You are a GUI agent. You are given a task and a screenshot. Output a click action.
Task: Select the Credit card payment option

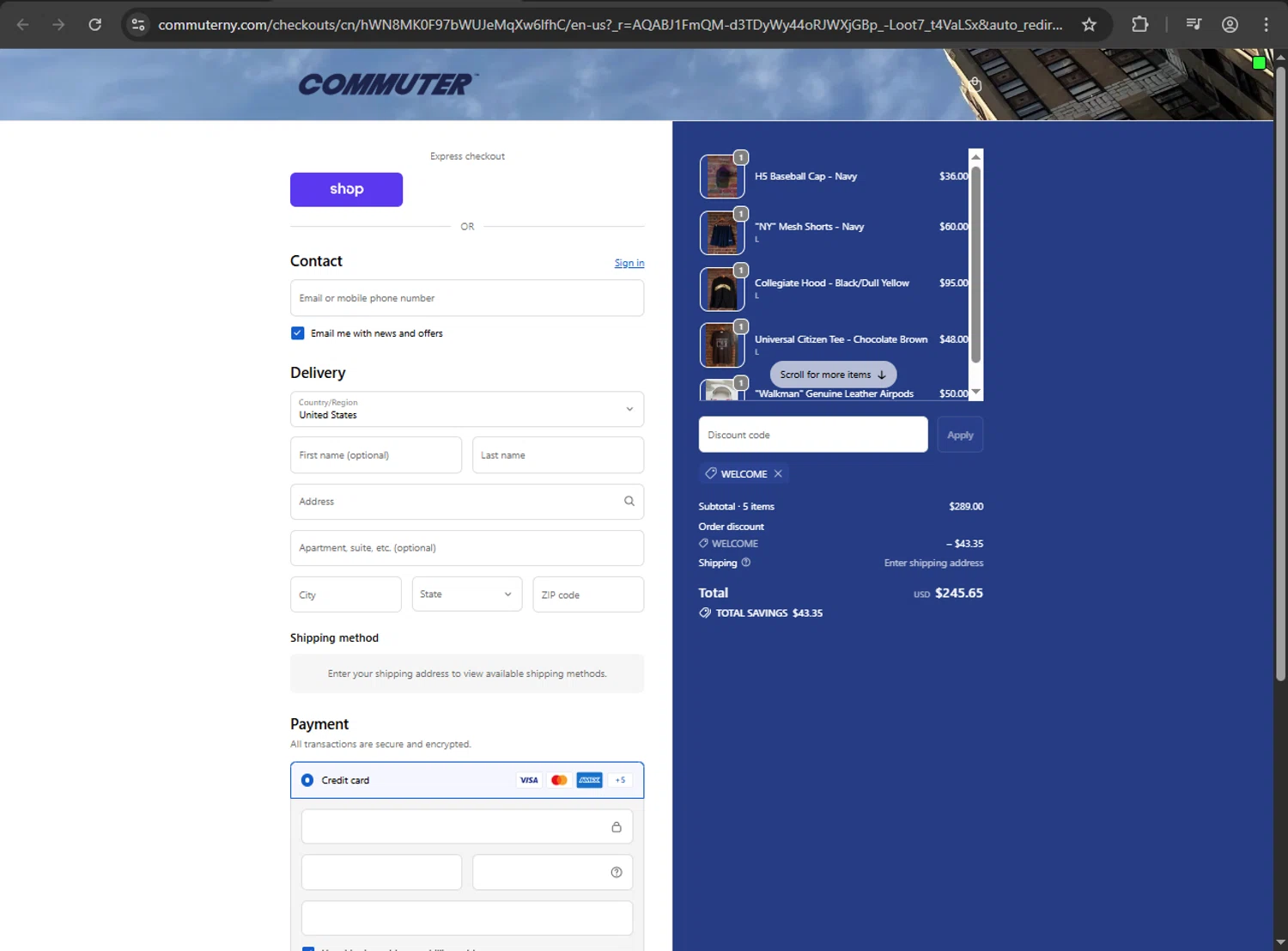pyautogui.click(x=307, y=780)
